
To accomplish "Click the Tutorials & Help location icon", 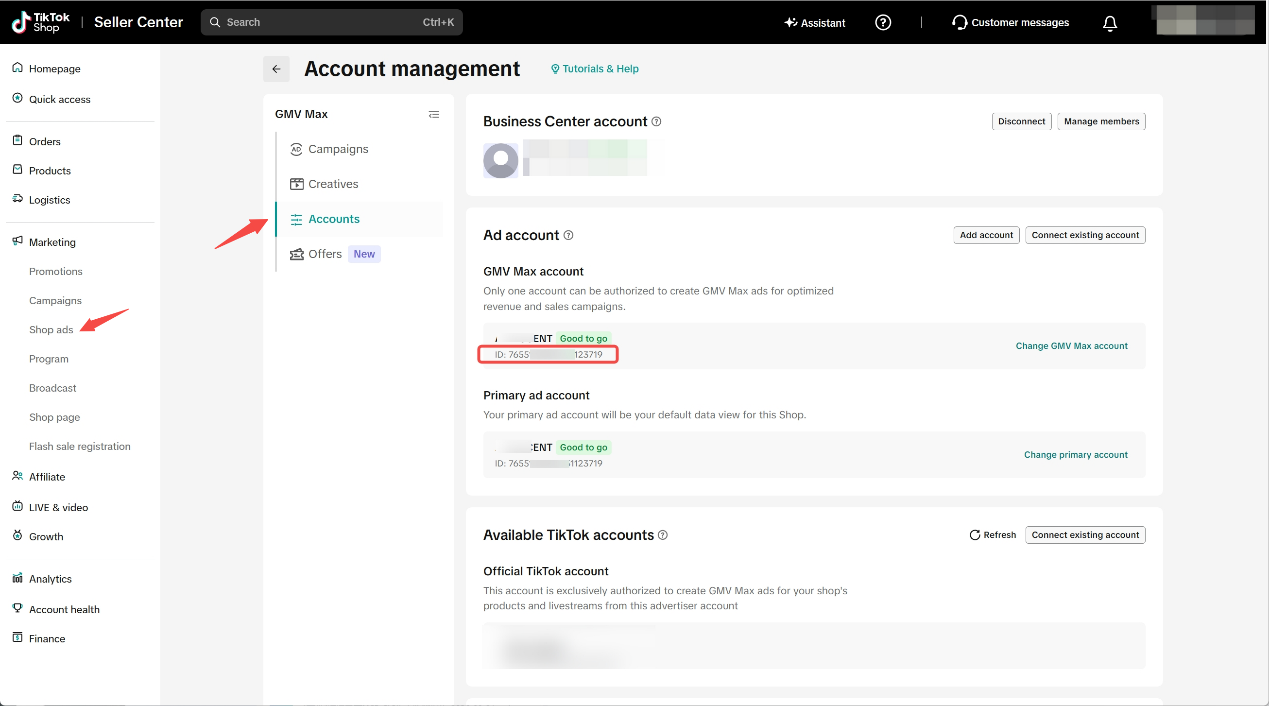I will 555,69.
